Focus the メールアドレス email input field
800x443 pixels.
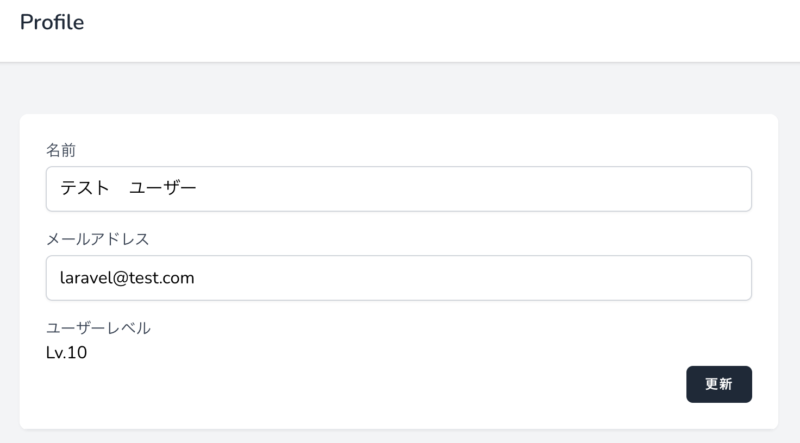tap(398, 278)
